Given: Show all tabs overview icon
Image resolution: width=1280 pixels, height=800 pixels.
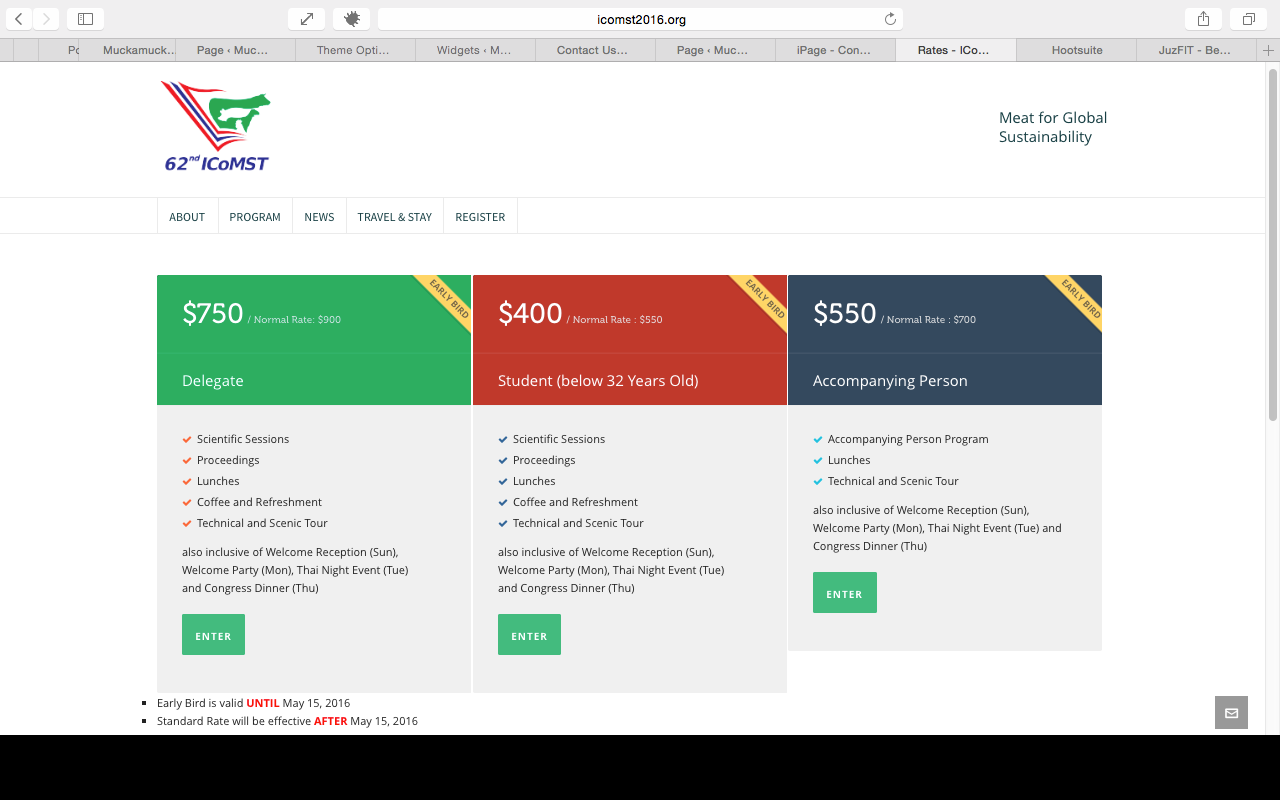Looking at the screenshot, I should pyautogui.click(x=1249, y=19).
